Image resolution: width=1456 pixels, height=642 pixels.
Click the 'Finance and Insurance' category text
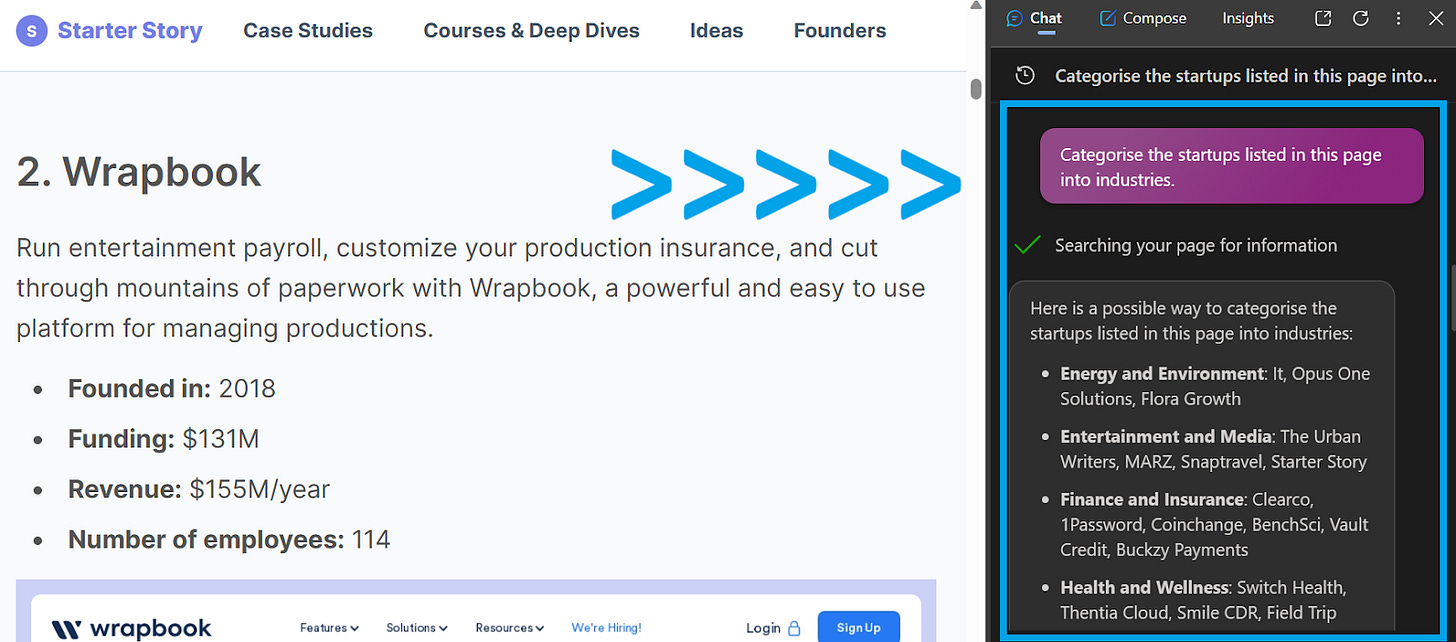point(1152,499)
